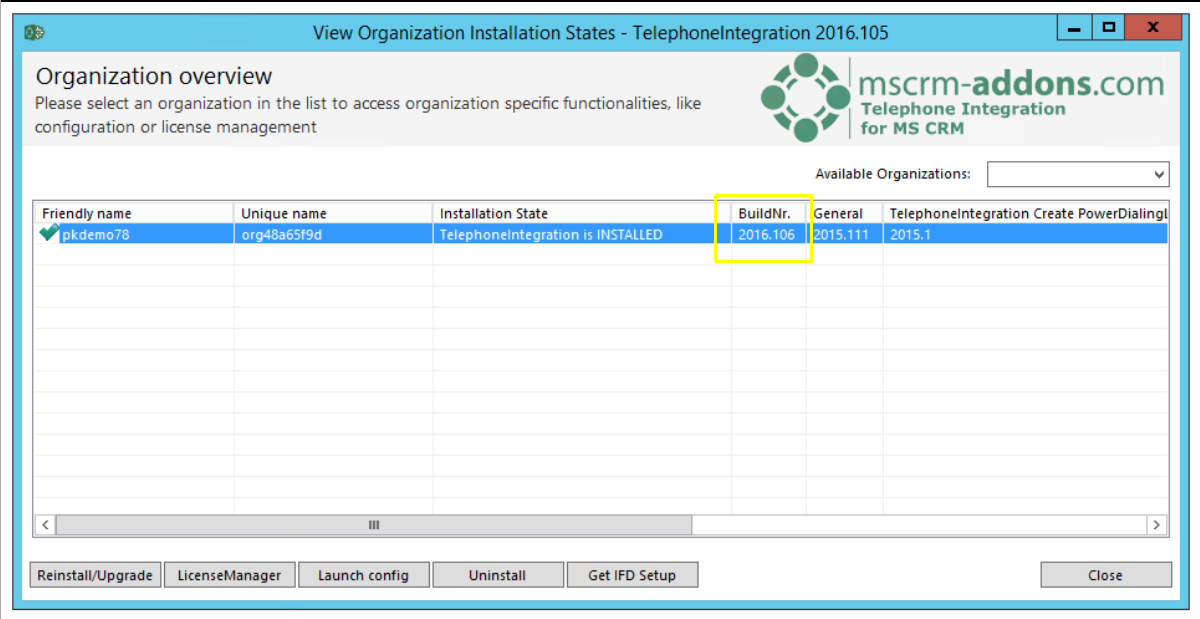
Task: Sort by the Unique name column header
Action: click(x=333, y=213)
